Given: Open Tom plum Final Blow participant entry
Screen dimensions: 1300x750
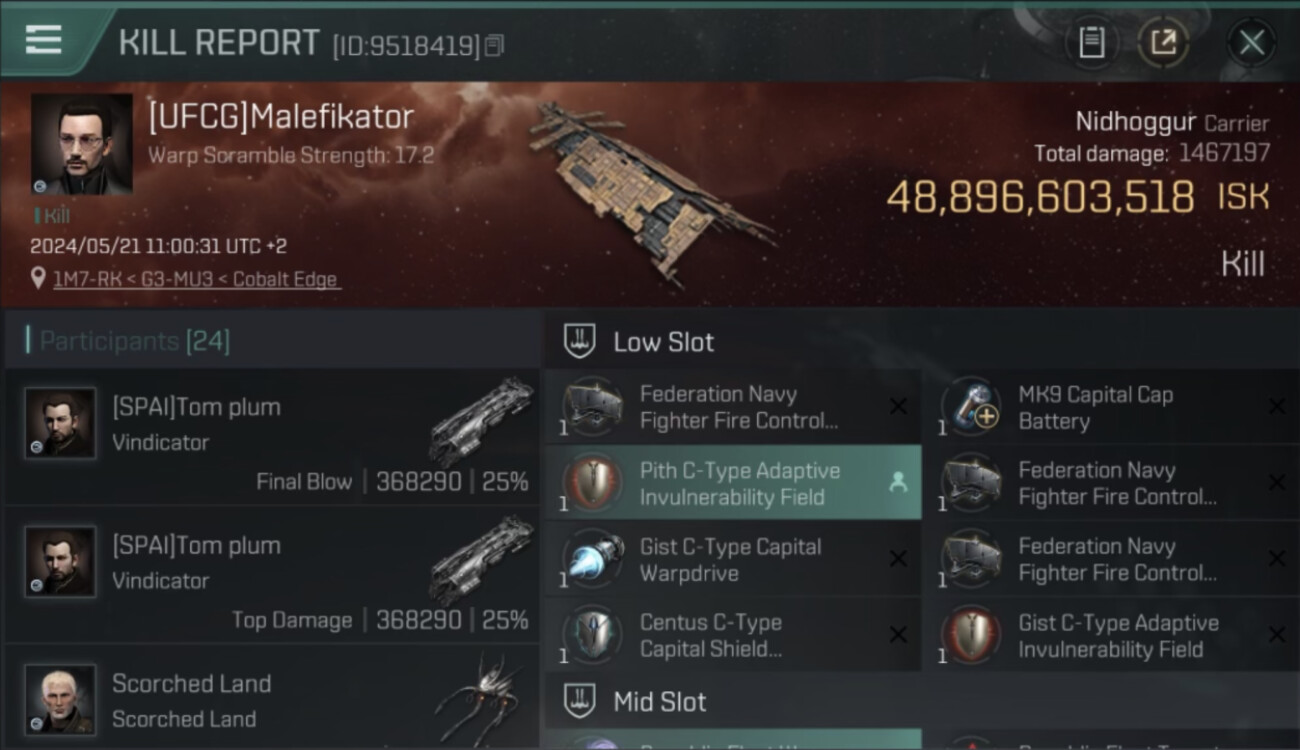Looking at the screenshot, I should (x=272, y=436).
